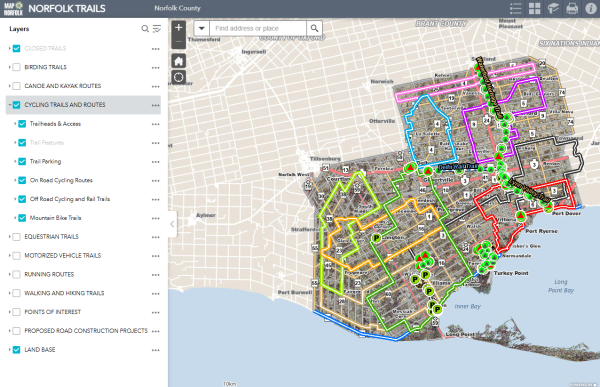600x387 pixels.
Task: Uncheck the Trail Parking layer
Action: coord(22,162)
